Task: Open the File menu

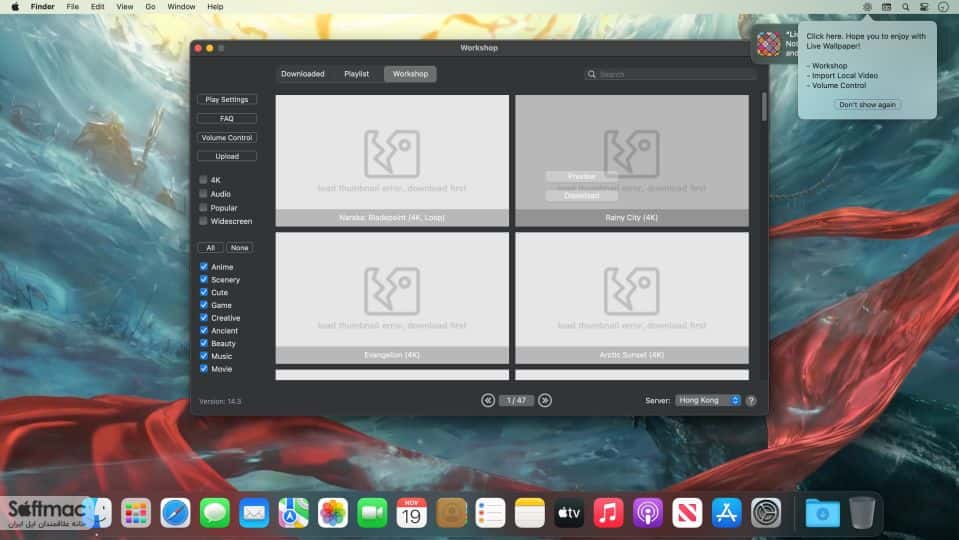Action: [x=73, y=7]
